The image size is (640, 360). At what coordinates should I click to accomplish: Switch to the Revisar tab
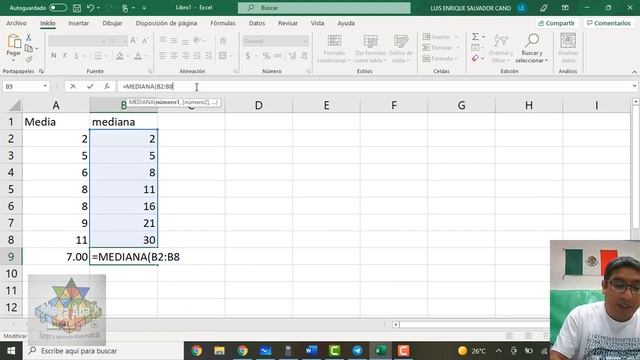[x=288, y=23]
